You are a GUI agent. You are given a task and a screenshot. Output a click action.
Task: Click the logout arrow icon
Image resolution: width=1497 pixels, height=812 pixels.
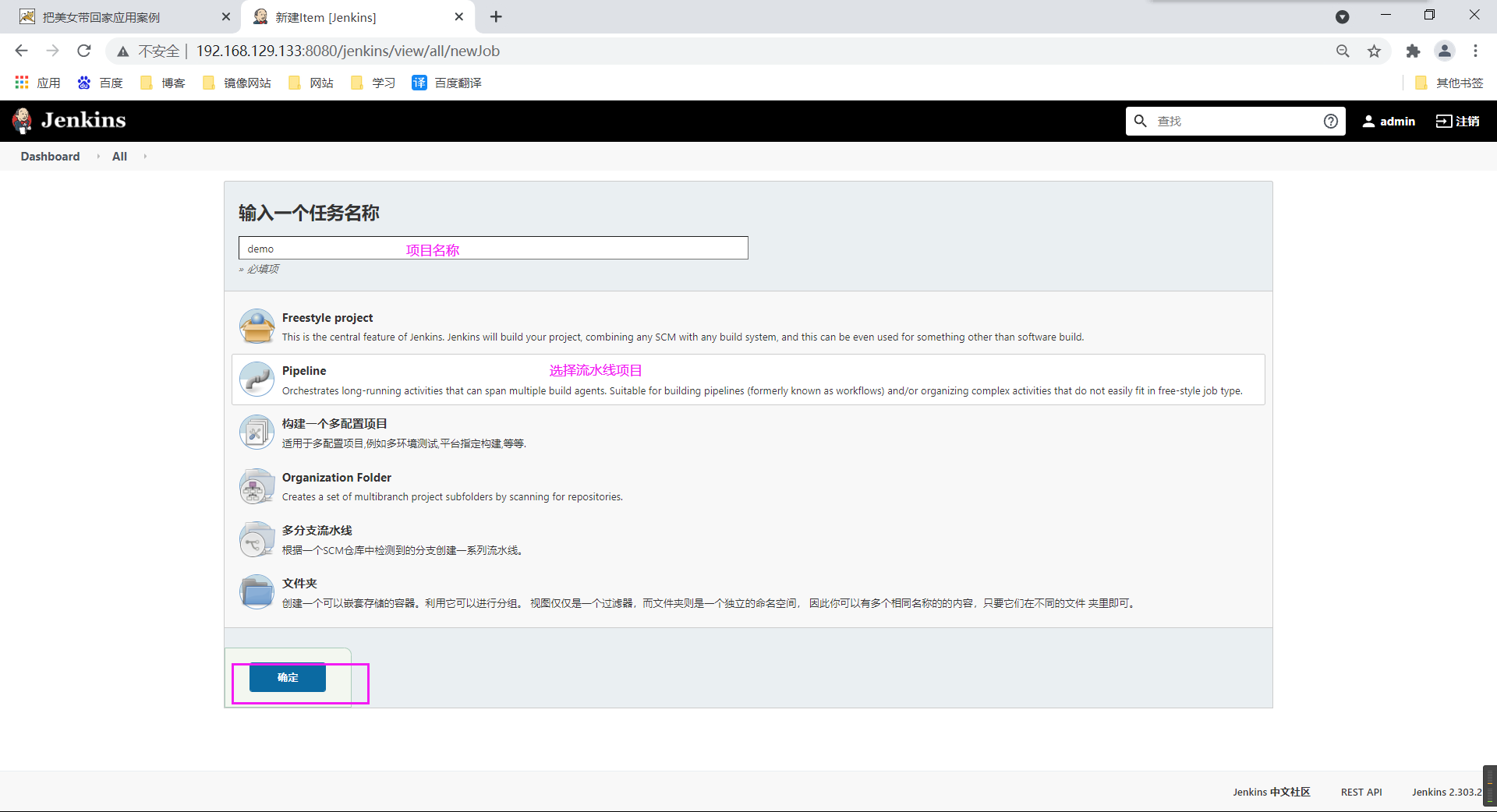point(1444,121)
